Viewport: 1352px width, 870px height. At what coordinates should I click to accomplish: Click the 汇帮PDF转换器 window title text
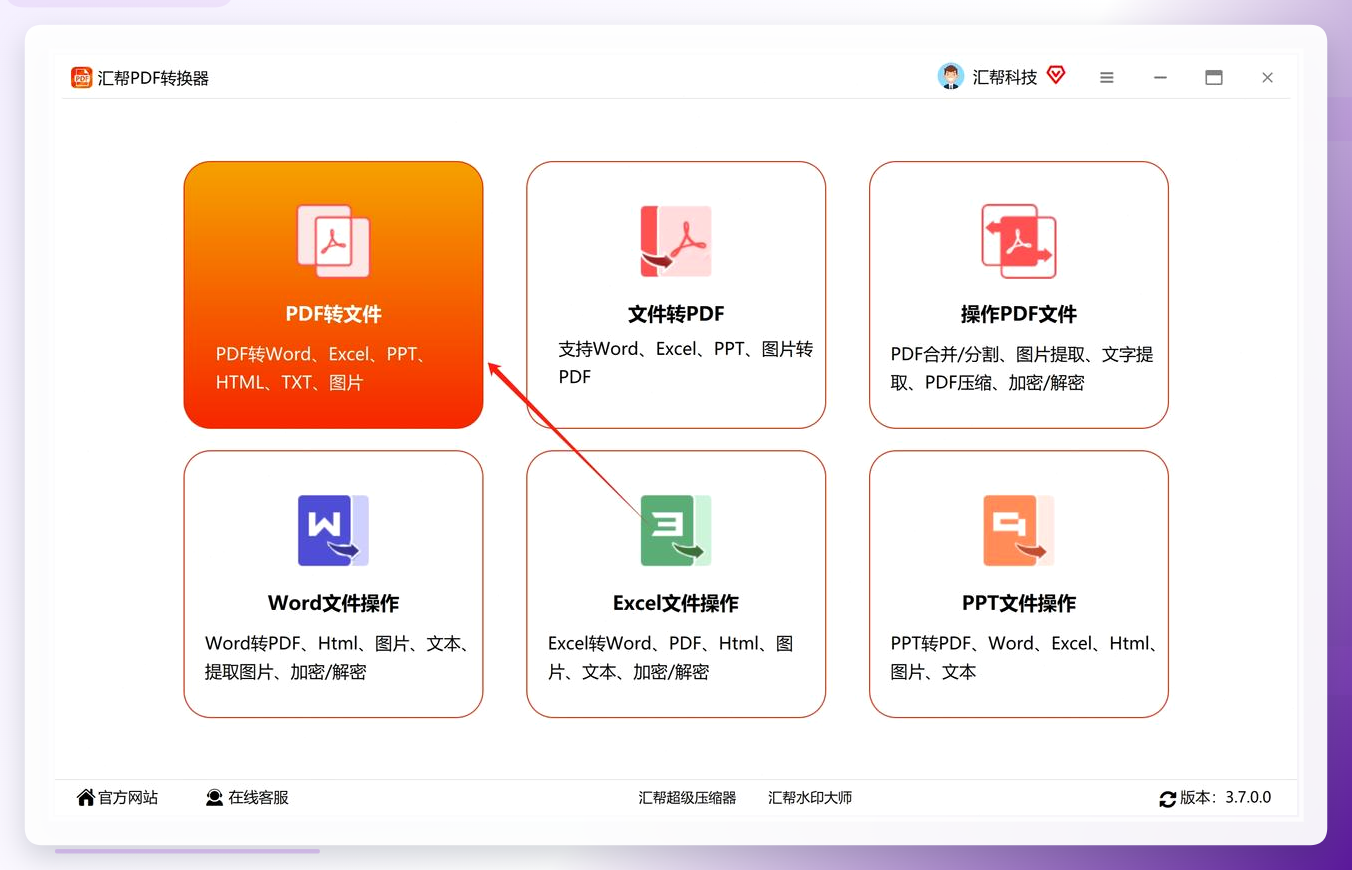click(x=153, y=78)
